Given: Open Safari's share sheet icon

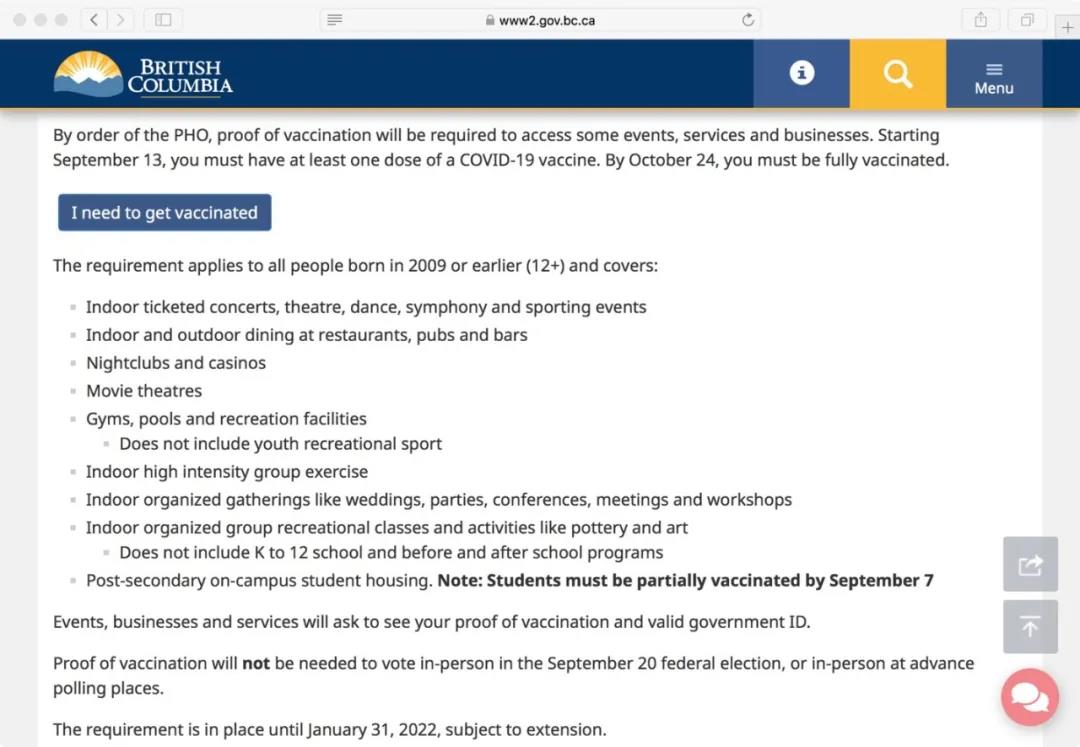Looking at the screenshot, I should tap(980, 19).
